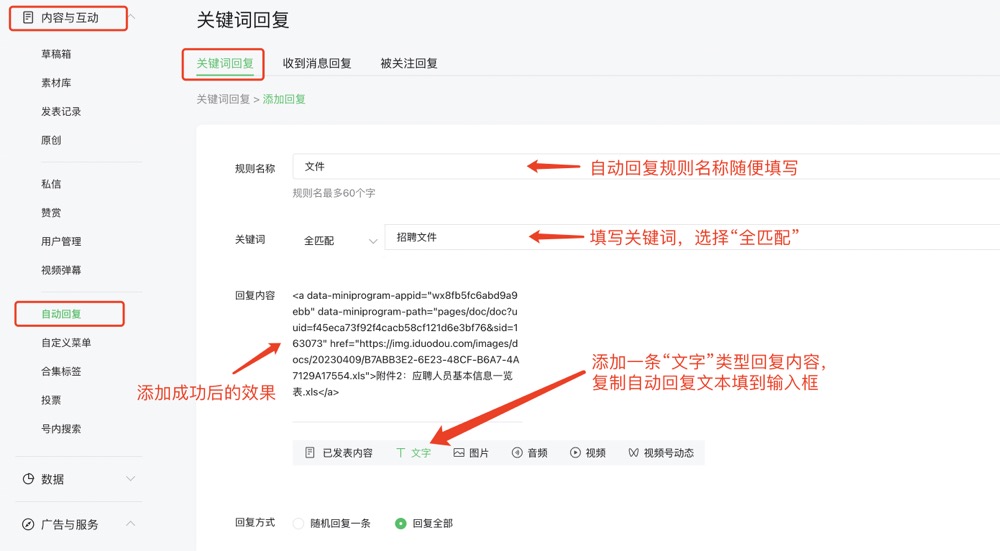
Task: Click the compass icon beside 广告与服务
Action: coord(28,524)
